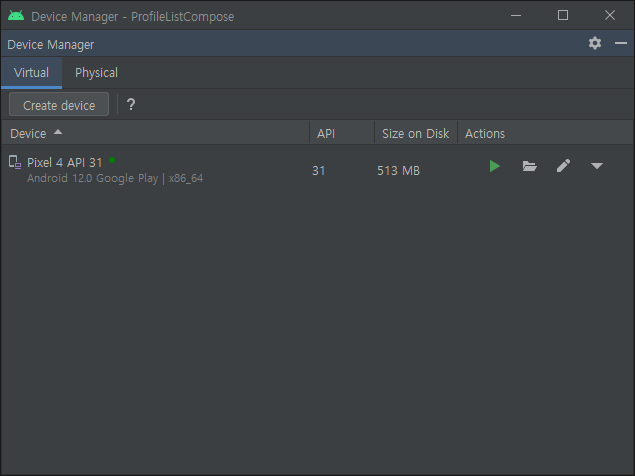
Task: Close the Device Manager window
Action: coord(609,15)
